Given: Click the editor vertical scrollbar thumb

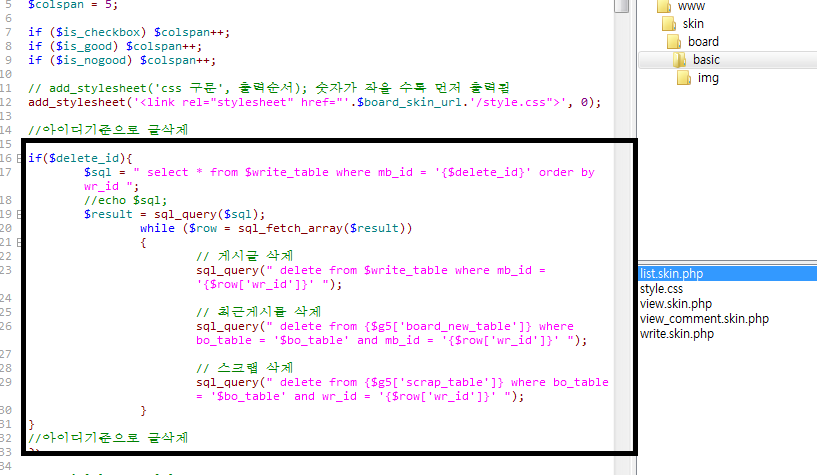Looking at the screenshot, I should 622,6.
